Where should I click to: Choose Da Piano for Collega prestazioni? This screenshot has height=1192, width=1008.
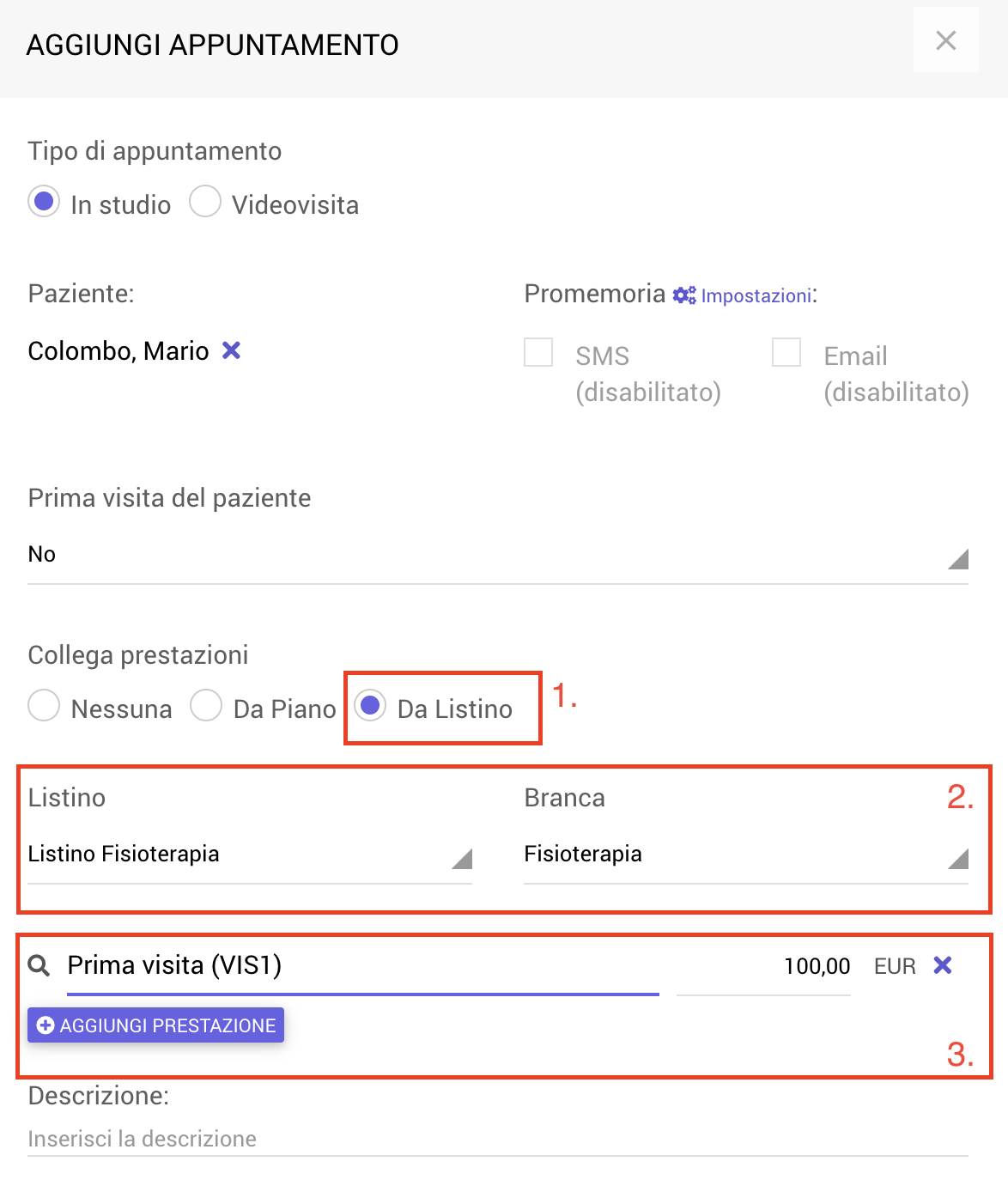click(x=206, y=706)
